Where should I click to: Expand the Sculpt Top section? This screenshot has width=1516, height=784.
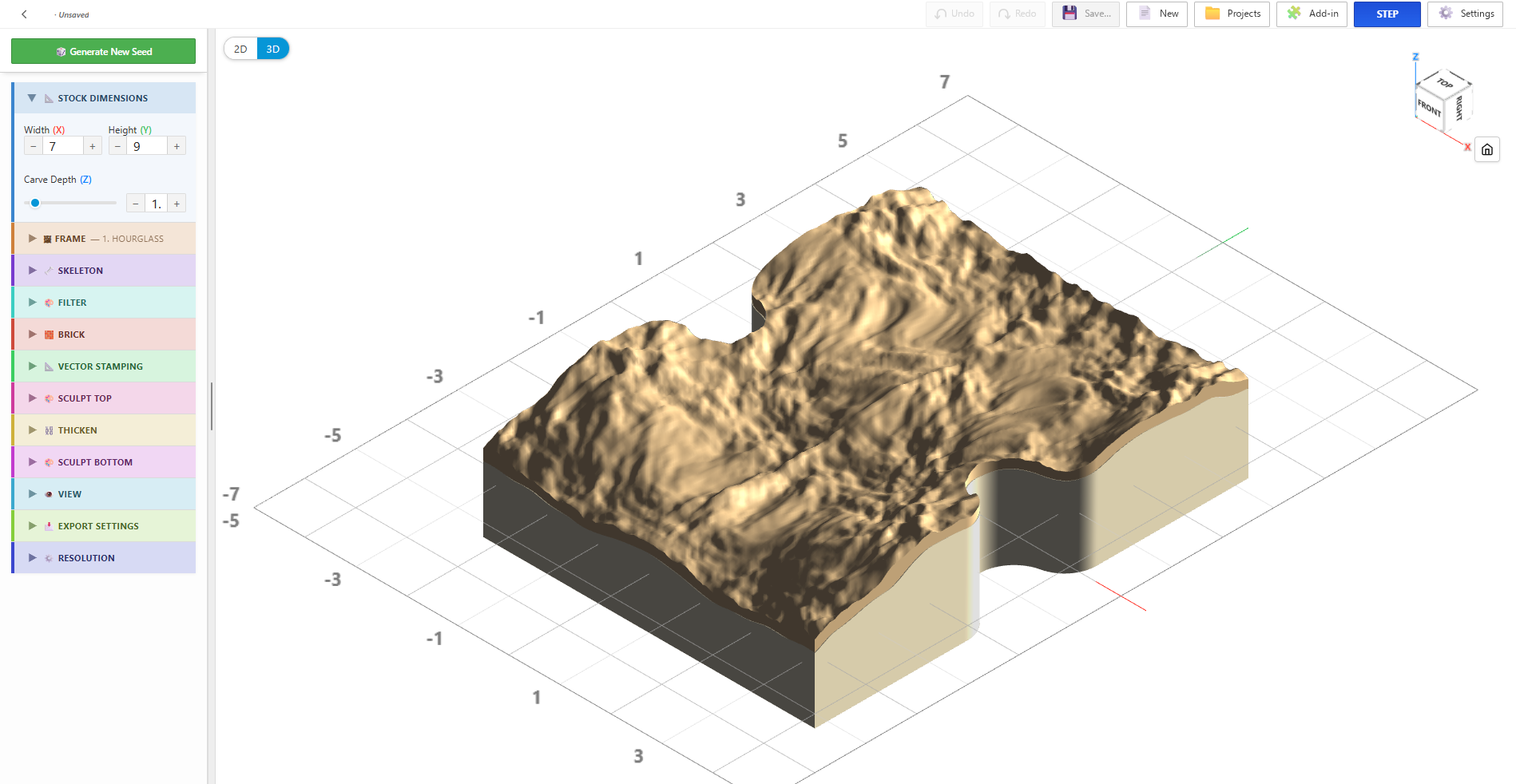pos(105,398)
